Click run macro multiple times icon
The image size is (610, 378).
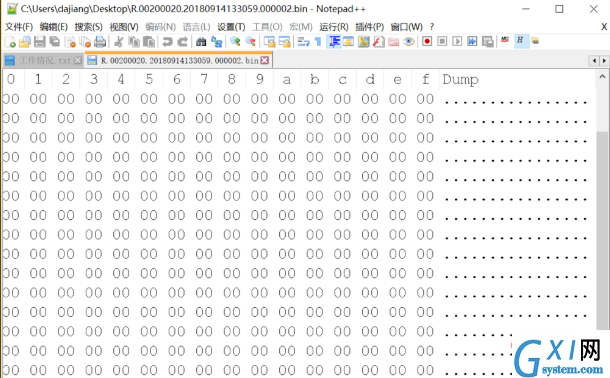click(x=472, y=41)
